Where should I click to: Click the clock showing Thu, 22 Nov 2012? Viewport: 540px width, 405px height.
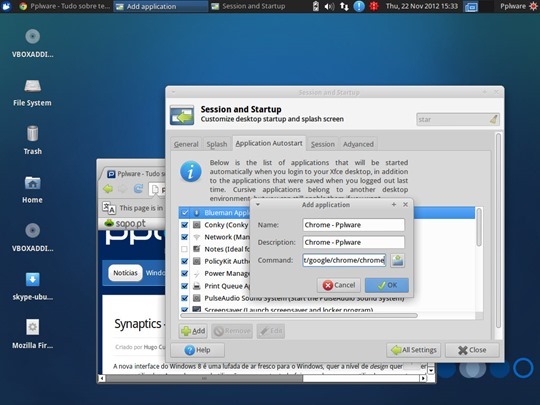pos(422,6)
